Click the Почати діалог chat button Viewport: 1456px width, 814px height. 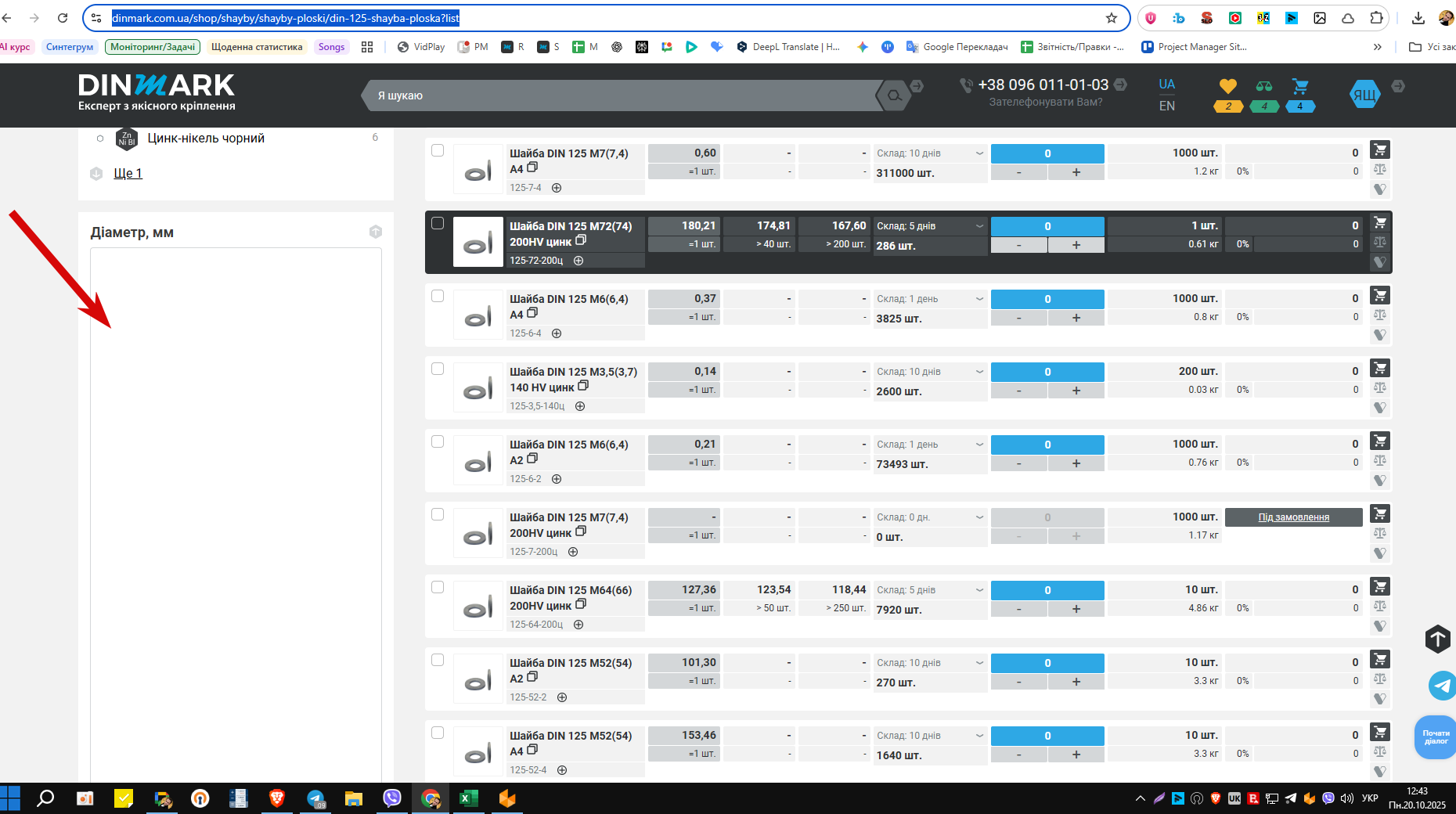[x=1436, y=737]
